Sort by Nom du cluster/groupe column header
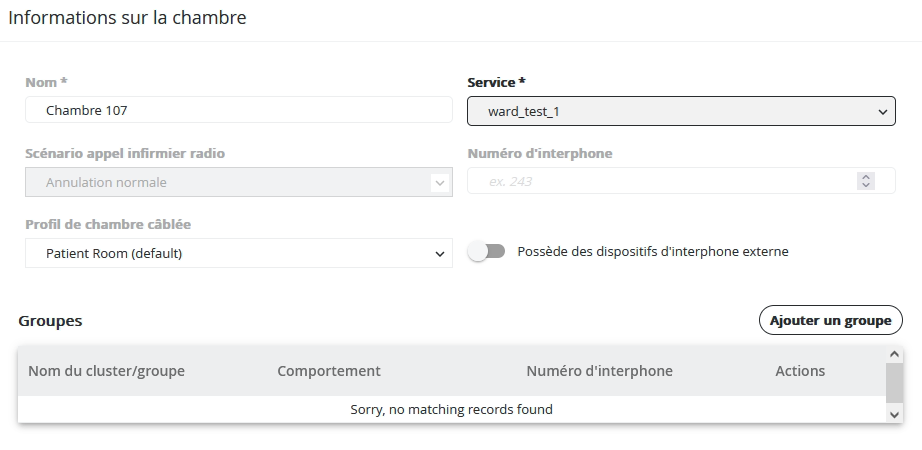The height and width of the screenshot is (450, 922). coord(106,371)
